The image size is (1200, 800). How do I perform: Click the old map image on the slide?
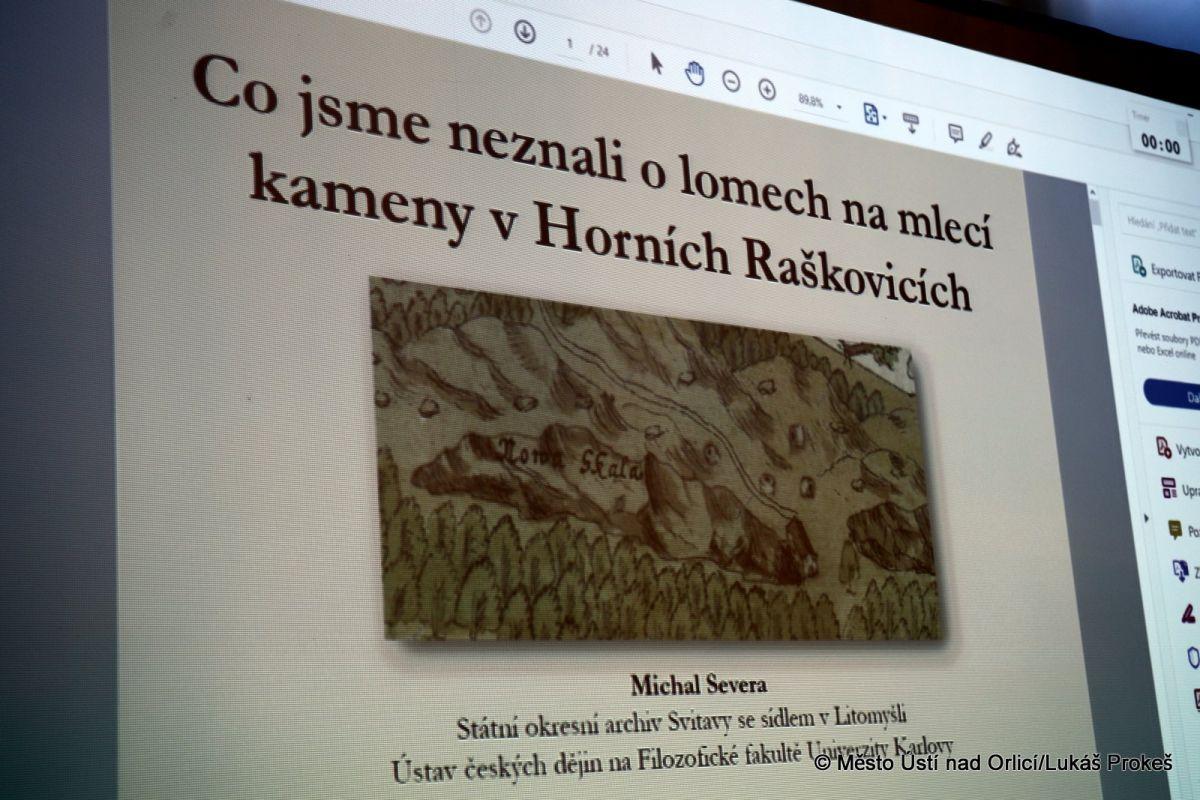pyautogui.click(x=655, y=460)
